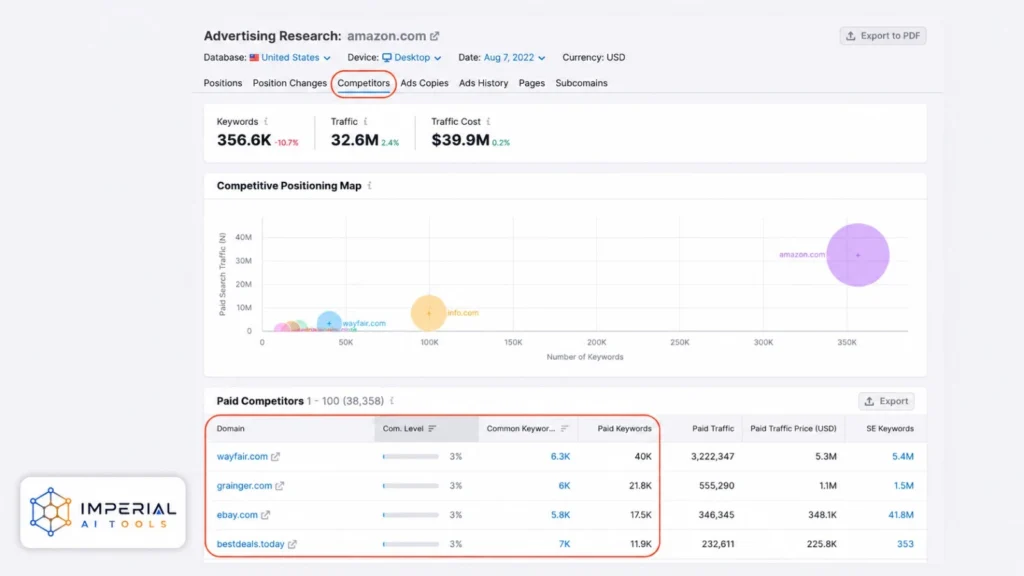Select the Competitors tab
This screenshot has width=1024, height=576.
pyautogui.click(x=363, y=83)
